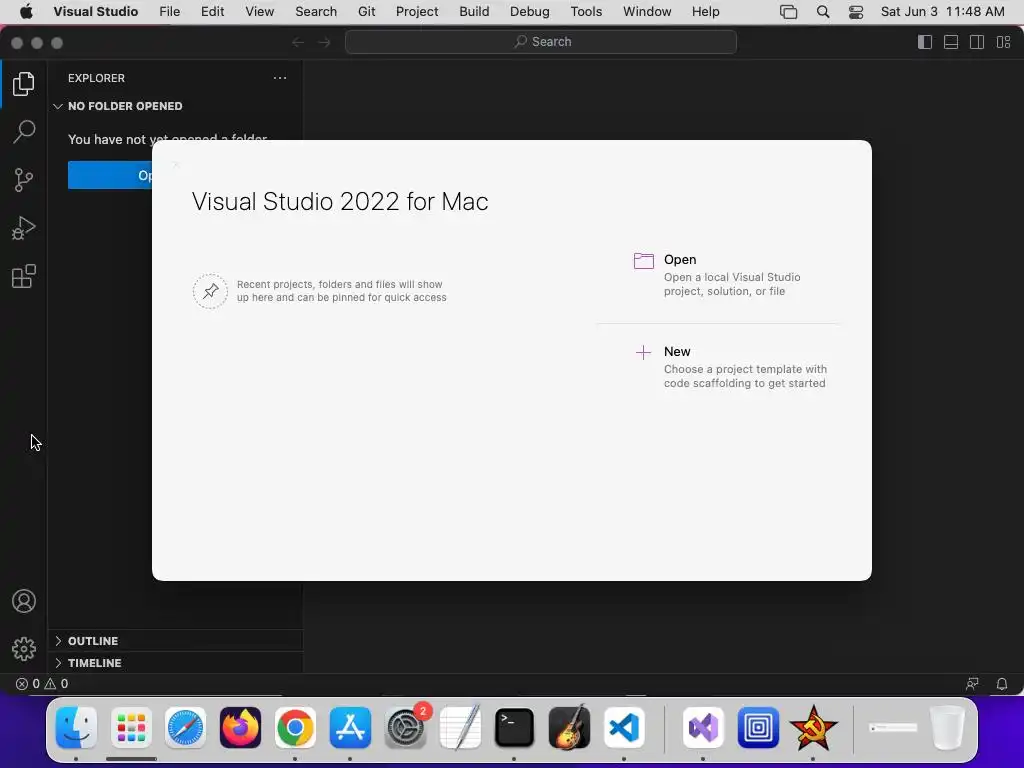The image size is (1024, 768).
Task: Click the blue concentric squares Dock icon
Action: click(758, 728)
